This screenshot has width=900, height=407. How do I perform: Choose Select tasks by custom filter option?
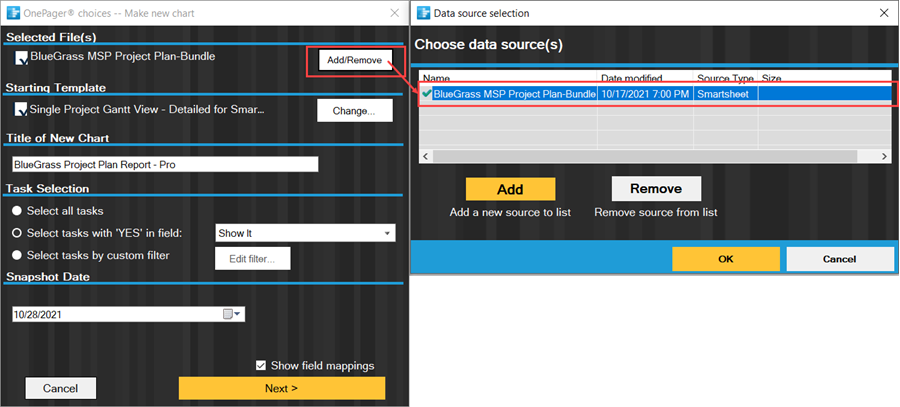17,255
